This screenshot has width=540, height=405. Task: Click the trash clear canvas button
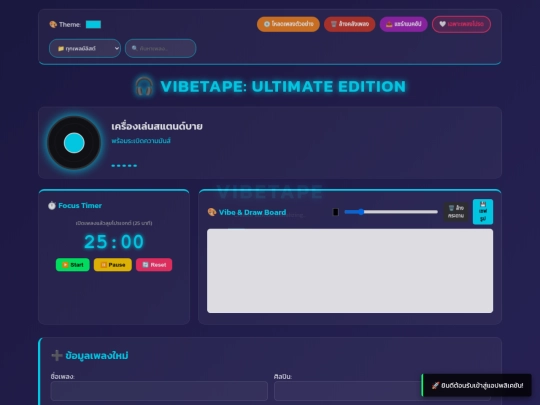(456, 212)
